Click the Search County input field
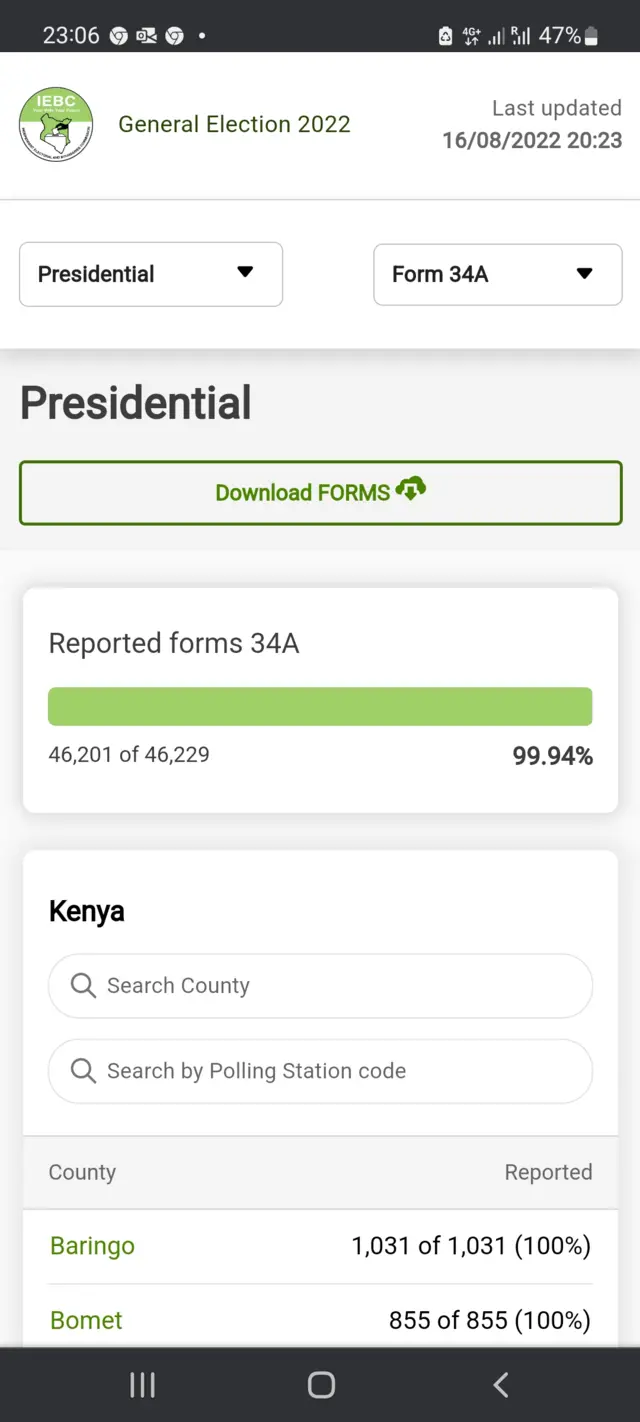 pos(320,986)
